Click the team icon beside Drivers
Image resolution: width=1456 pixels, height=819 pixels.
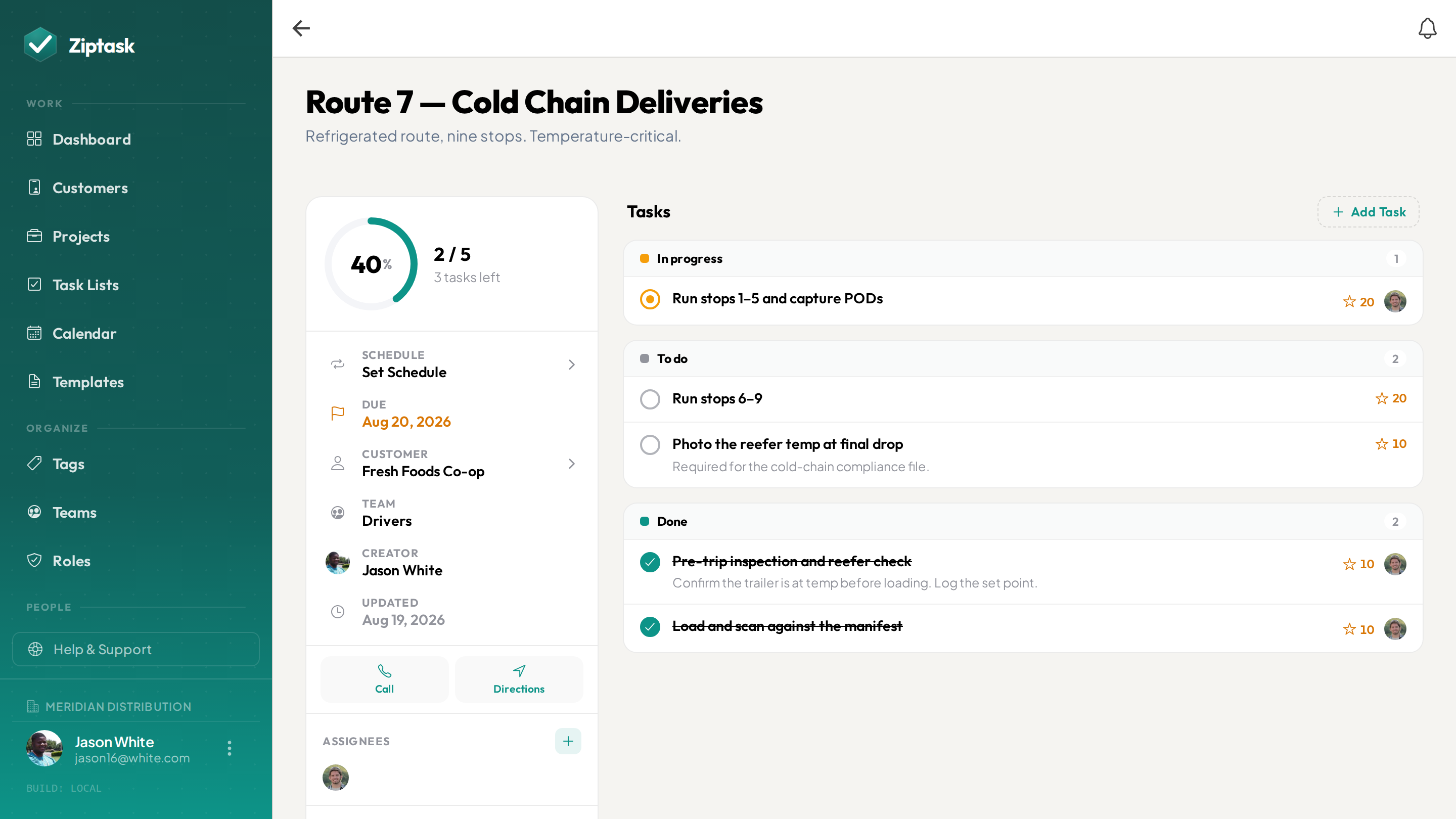click(337, 513)
